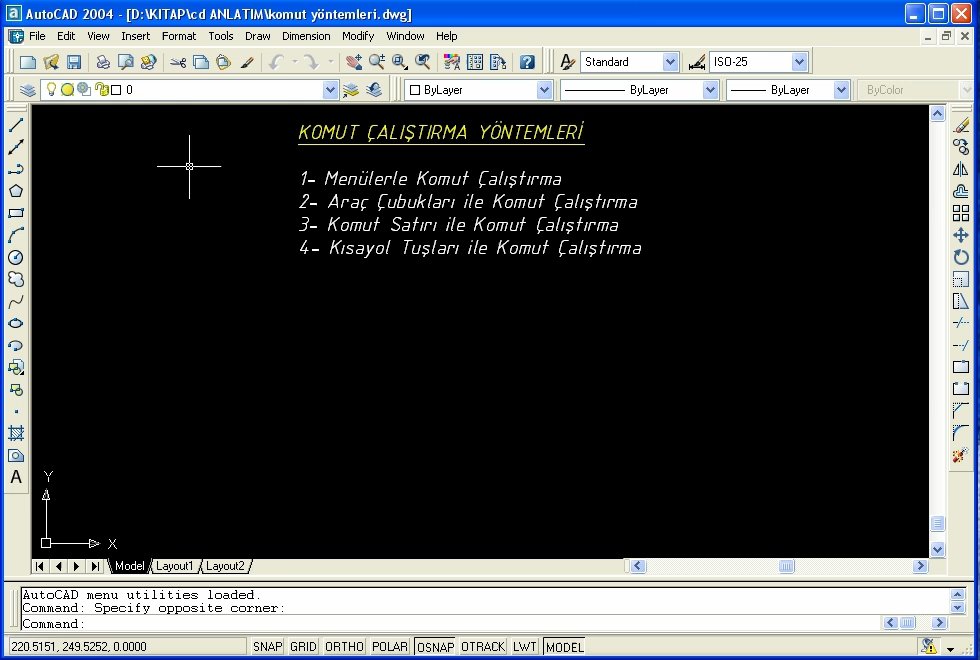Select the Array modify tool
Screen dimensions: 980x660
pyautogui.click(x=961, y=213)
